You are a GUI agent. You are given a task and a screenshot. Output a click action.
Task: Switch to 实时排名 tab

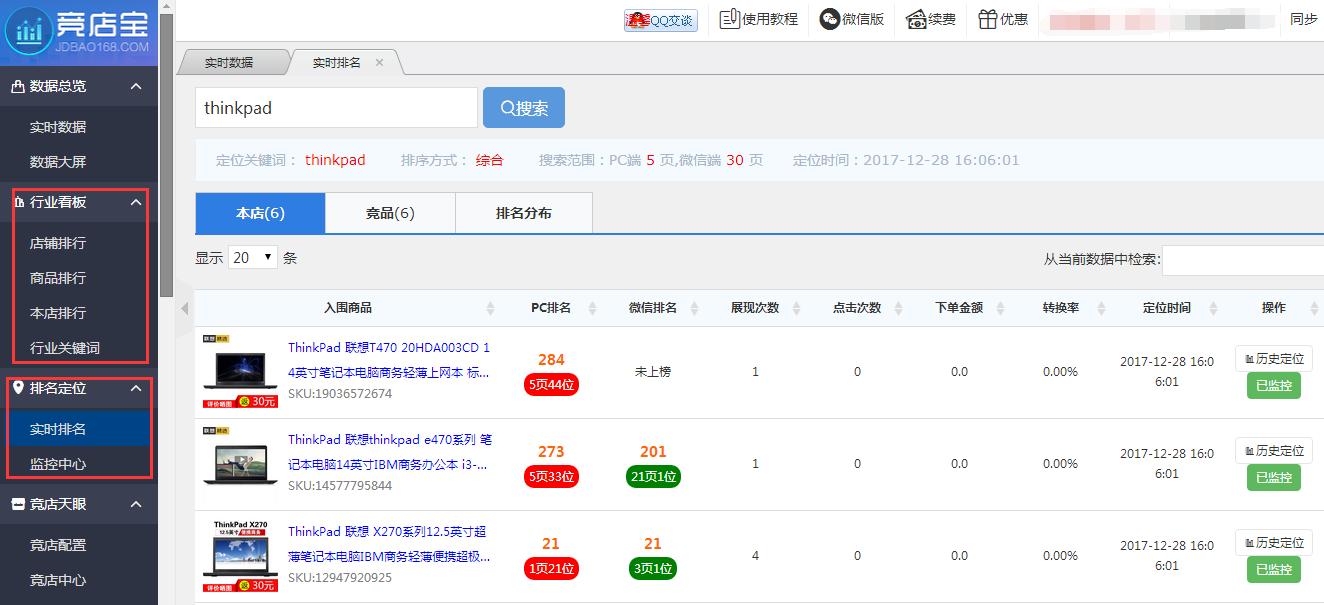337,62
